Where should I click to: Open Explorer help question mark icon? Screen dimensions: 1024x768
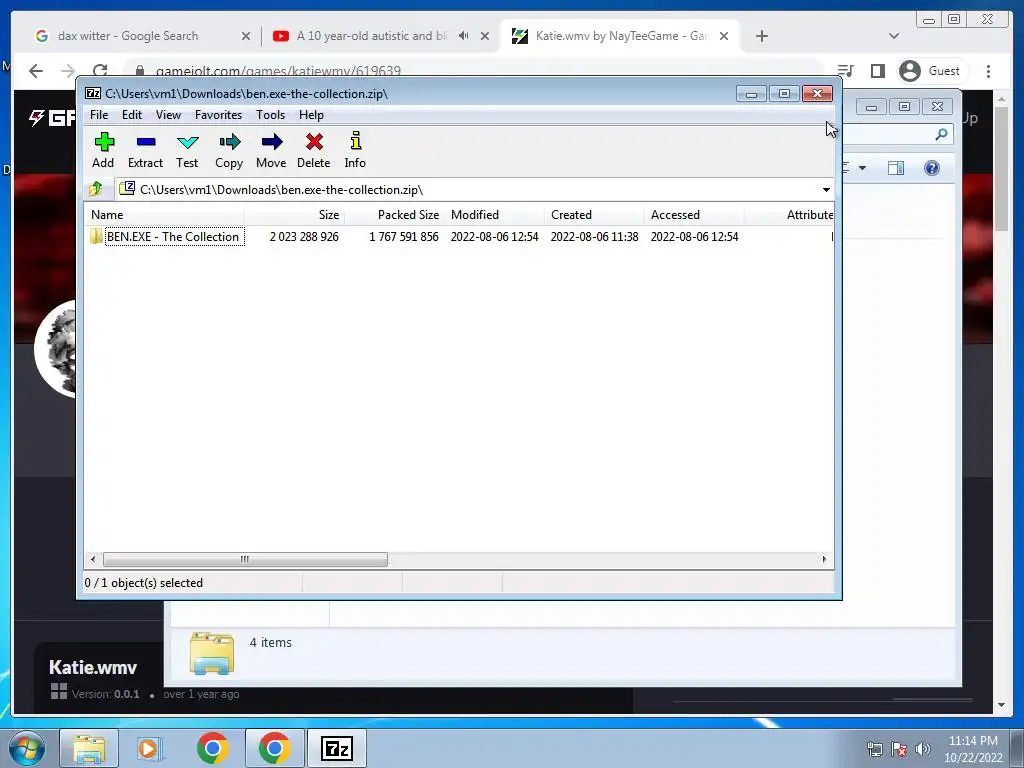tap(932, 168)
